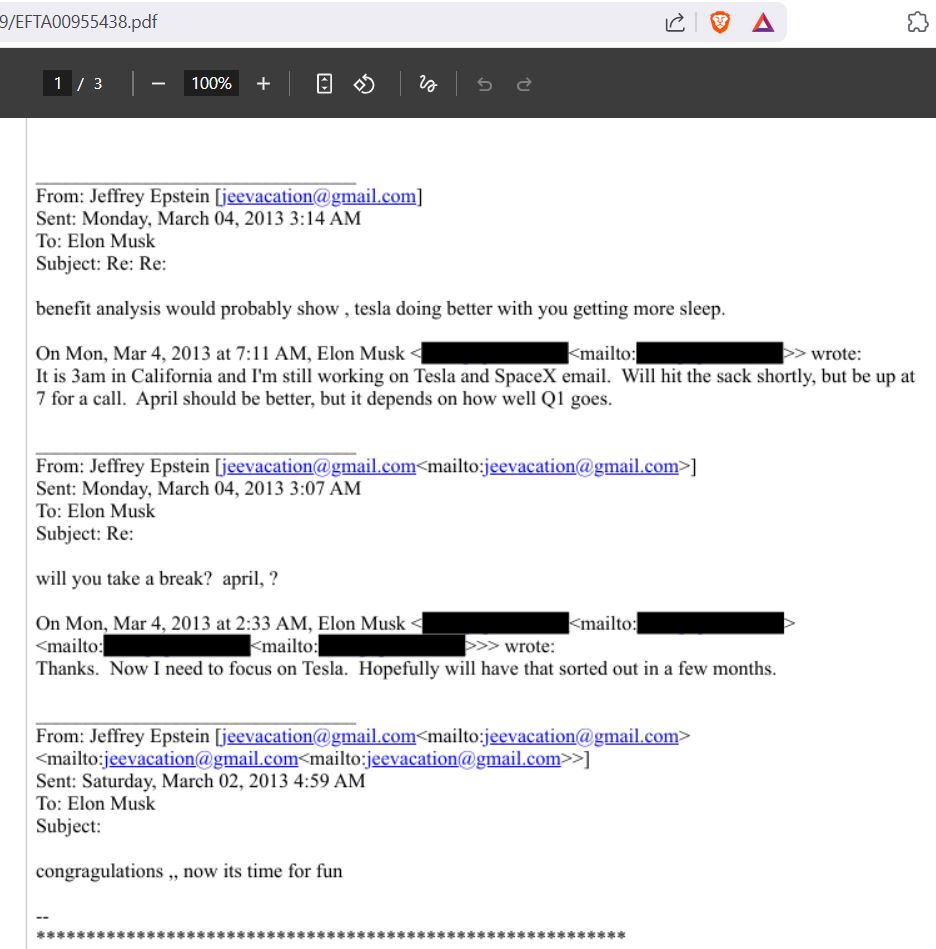Click the undo arrow in PDF toolbar
This screenshot has width=936, height=949.
tap(484, 84)
